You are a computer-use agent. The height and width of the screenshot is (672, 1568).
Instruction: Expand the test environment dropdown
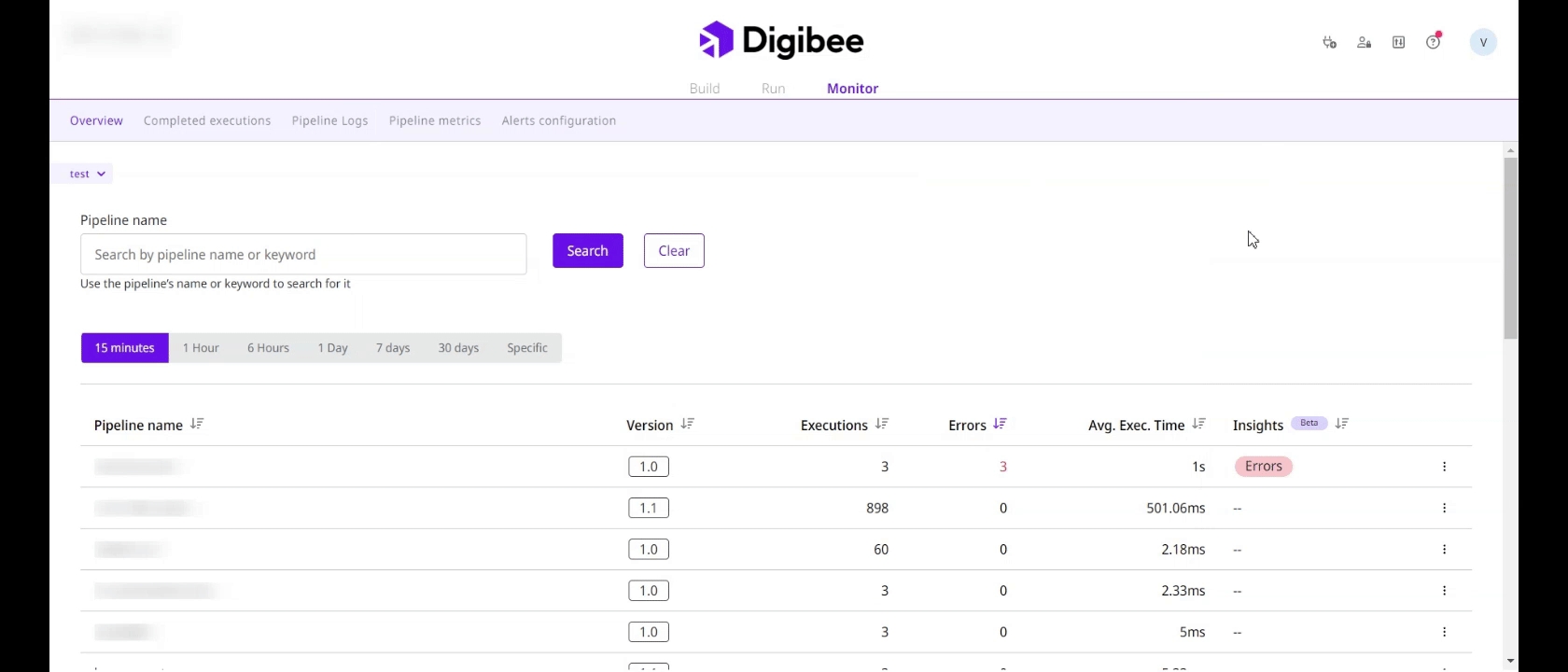tap(88, 174)
